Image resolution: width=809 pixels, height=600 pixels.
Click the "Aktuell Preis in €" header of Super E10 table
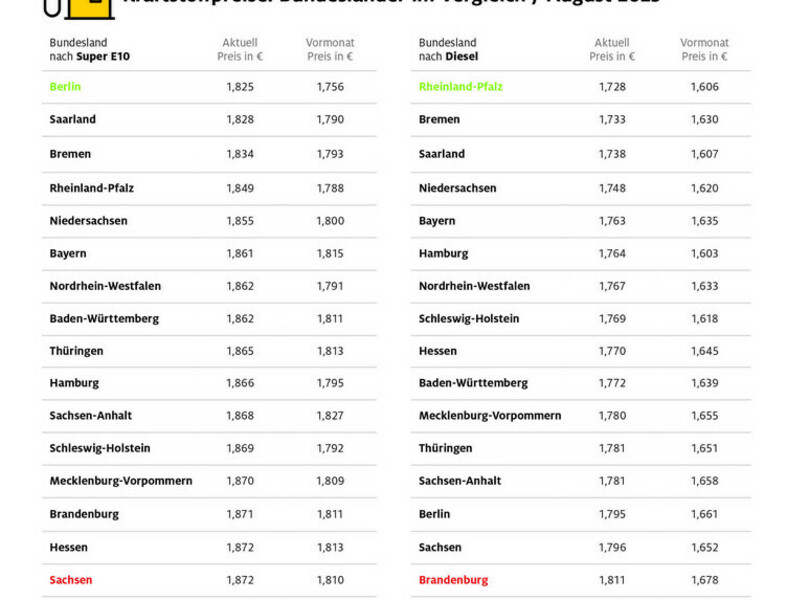[240, 50]
